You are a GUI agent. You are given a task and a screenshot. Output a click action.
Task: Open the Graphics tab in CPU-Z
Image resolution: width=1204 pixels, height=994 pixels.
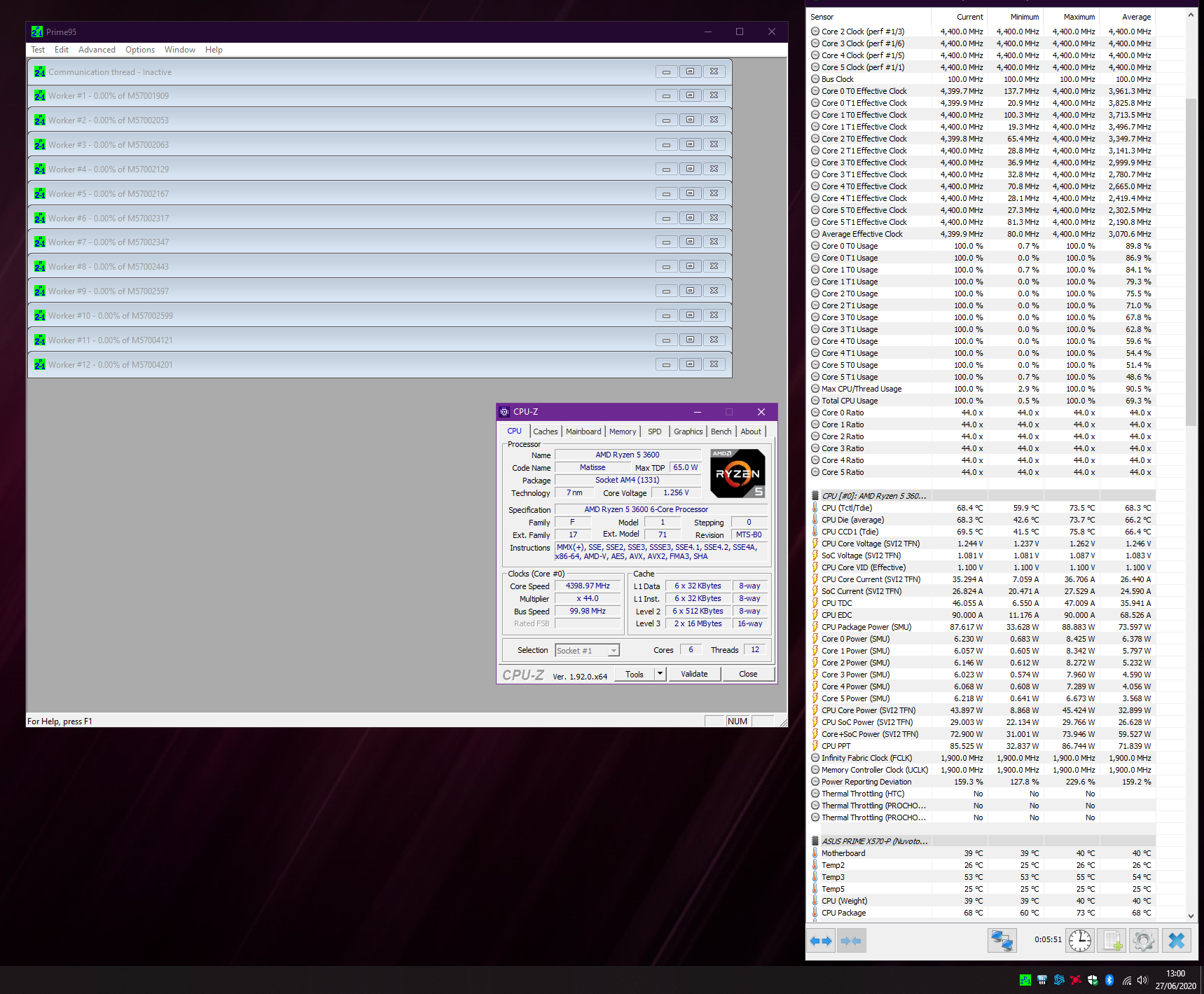click(688, 432)
